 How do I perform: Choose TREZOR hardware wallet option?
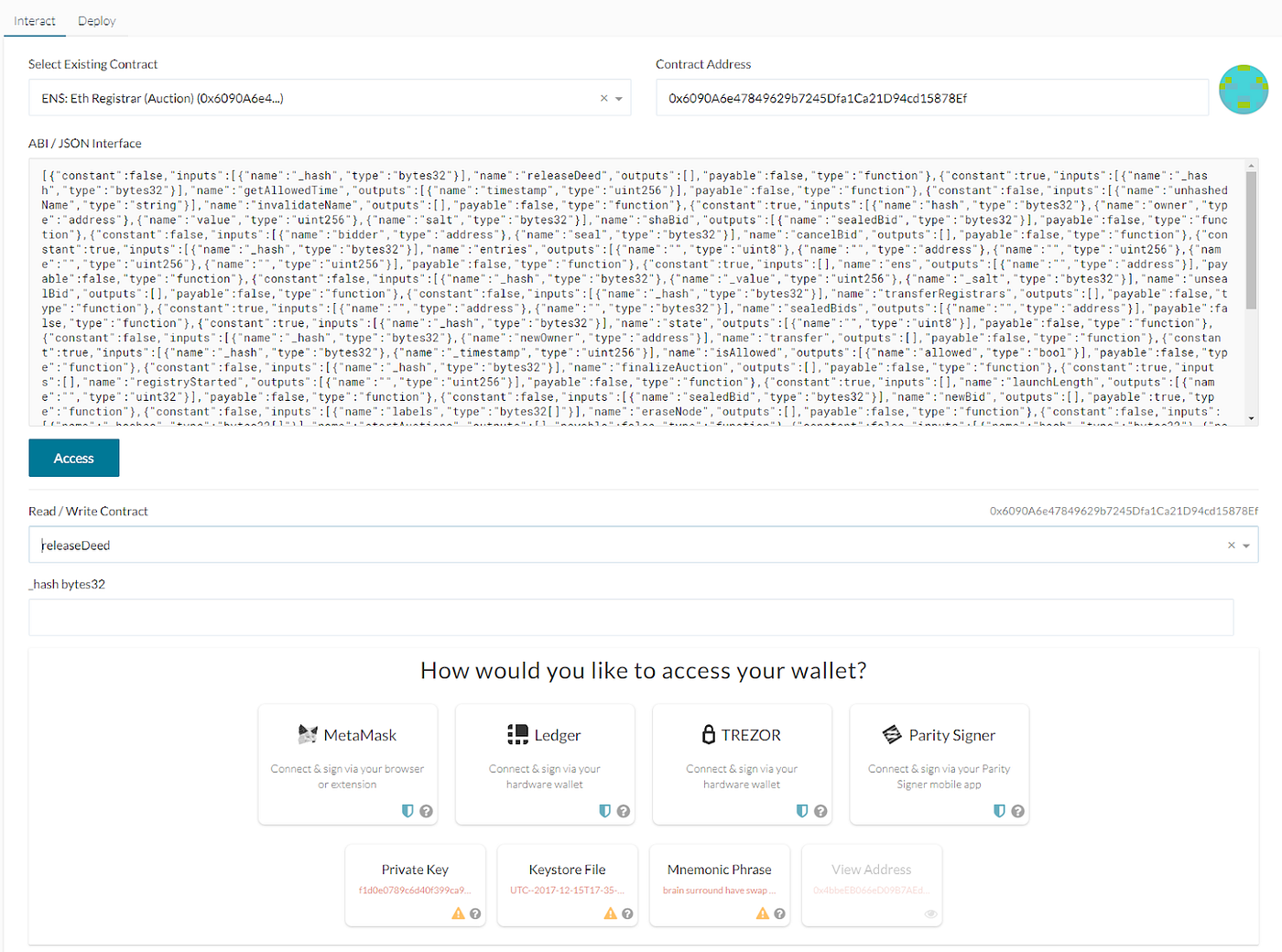click(742, 764)
